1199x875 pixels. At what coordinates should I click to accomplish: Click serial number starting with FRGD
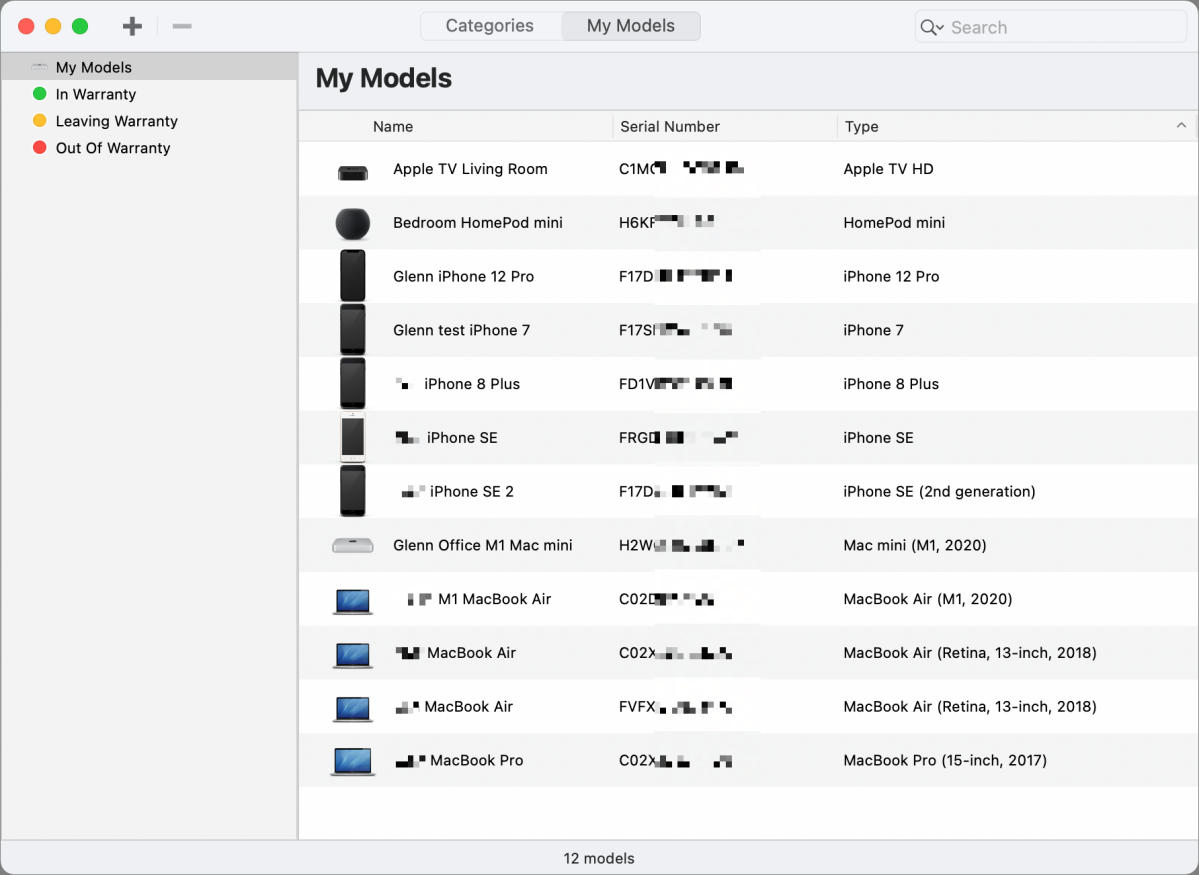point(678,438)
